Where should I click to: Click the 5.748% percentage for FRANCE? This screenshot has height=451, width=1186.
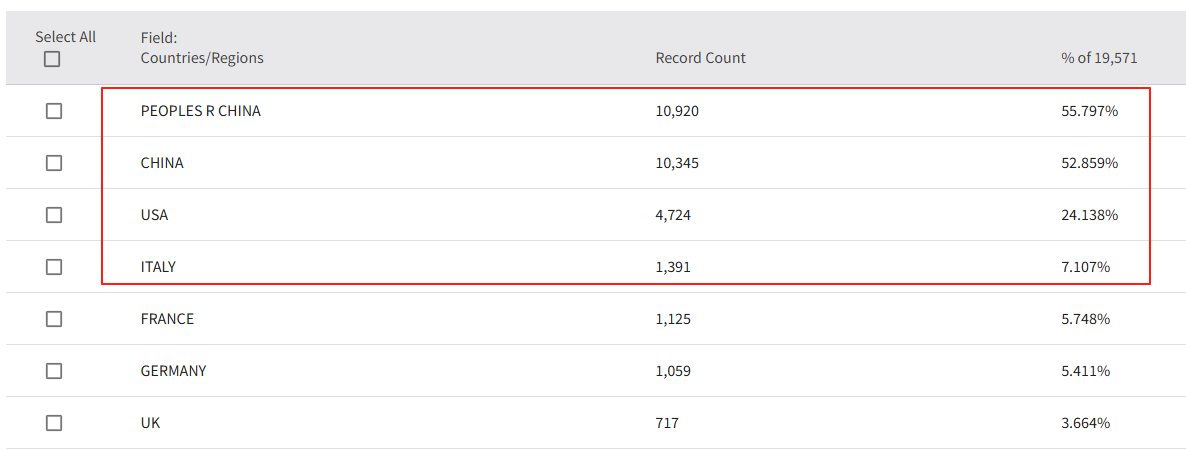(1085, 319)
